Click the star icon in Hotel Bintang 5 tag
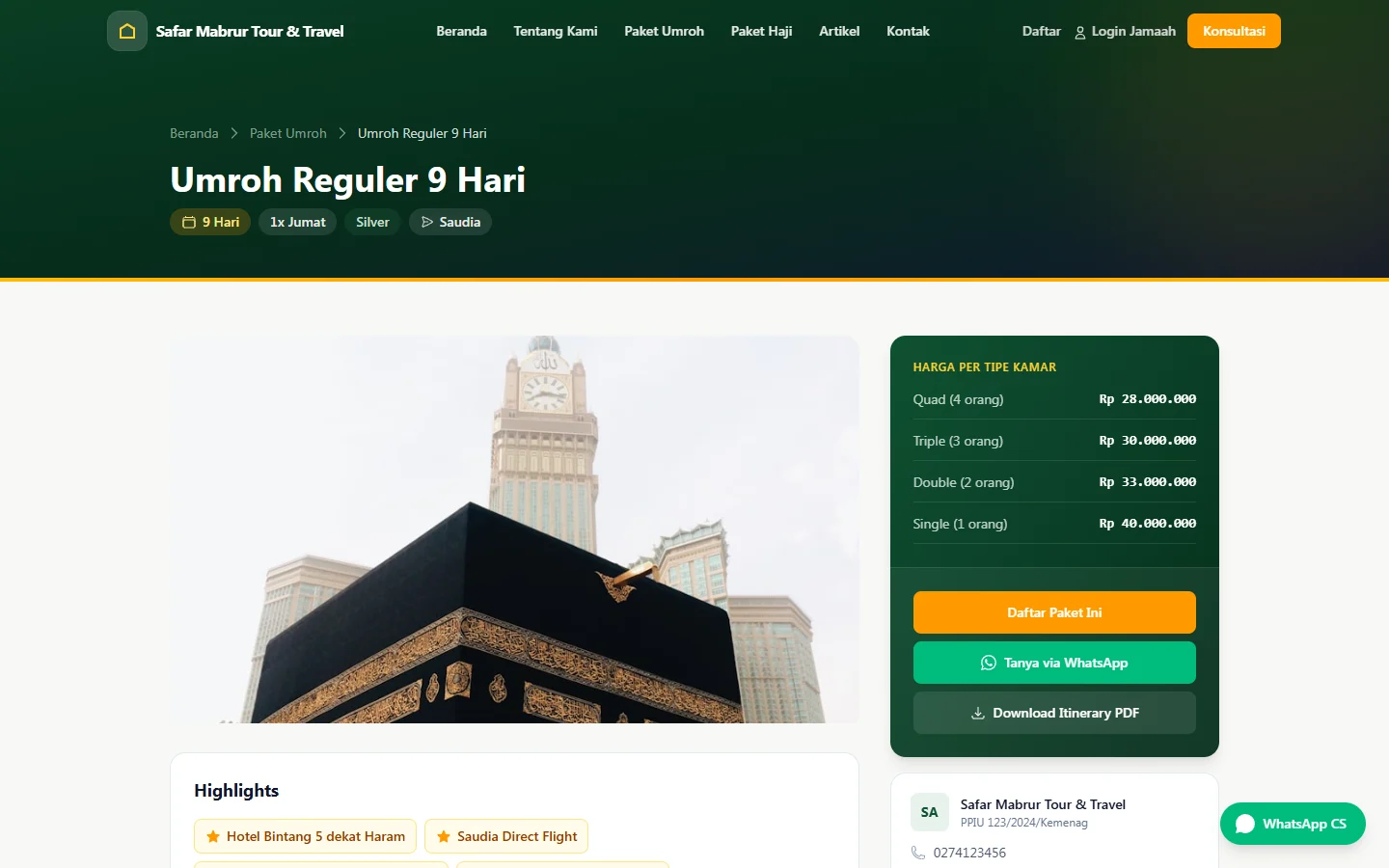This screenshot has height=868, width=1389. [213, 836]
